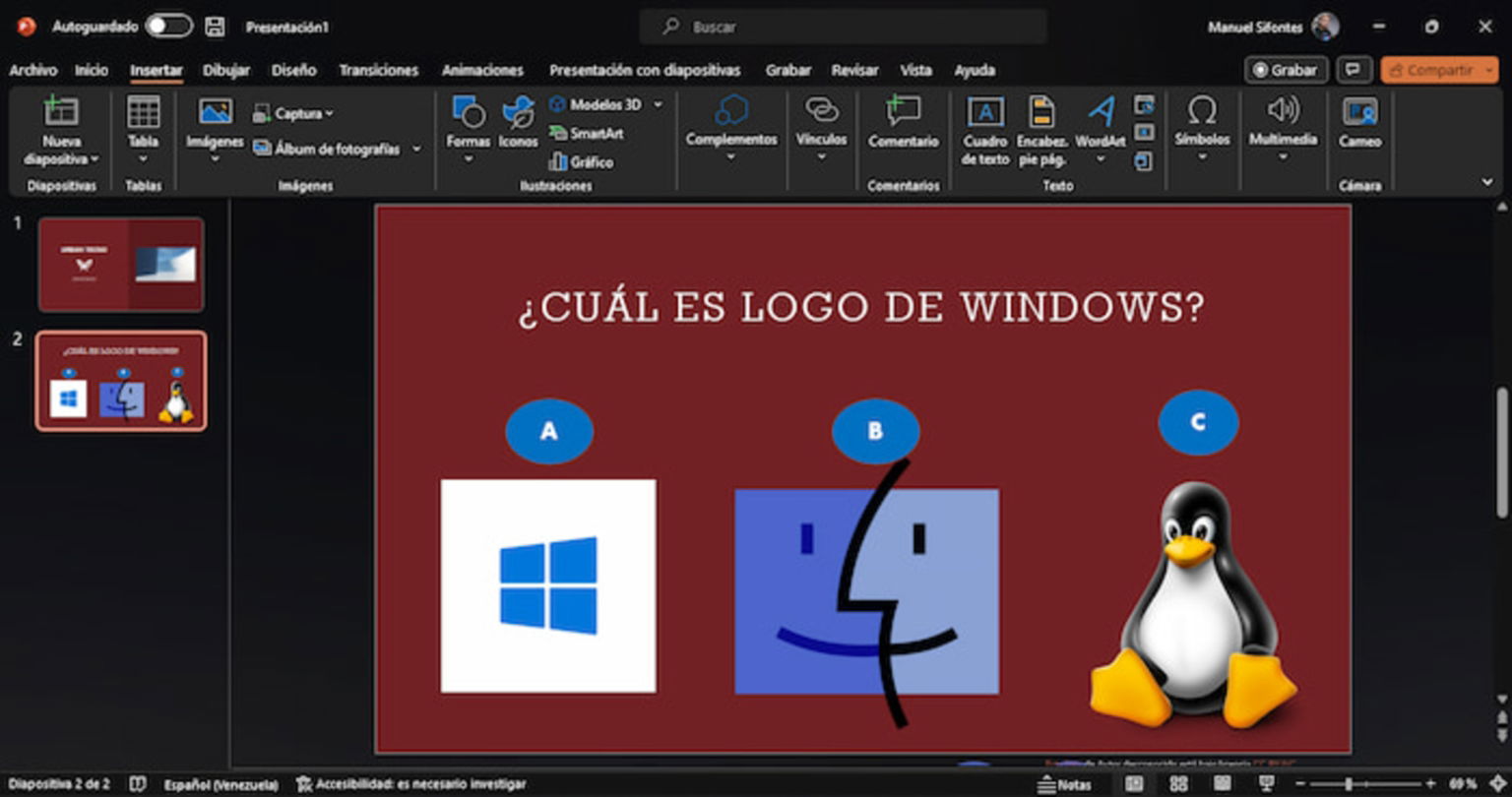
Task: Switch to normal view in status bar
Action: tap(1134, 784)
